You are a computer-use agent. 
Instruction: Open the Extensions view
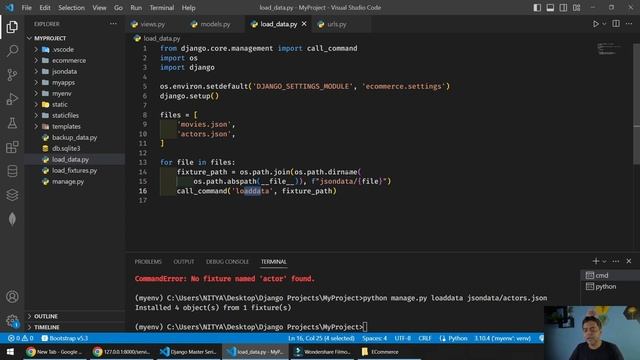12,147
